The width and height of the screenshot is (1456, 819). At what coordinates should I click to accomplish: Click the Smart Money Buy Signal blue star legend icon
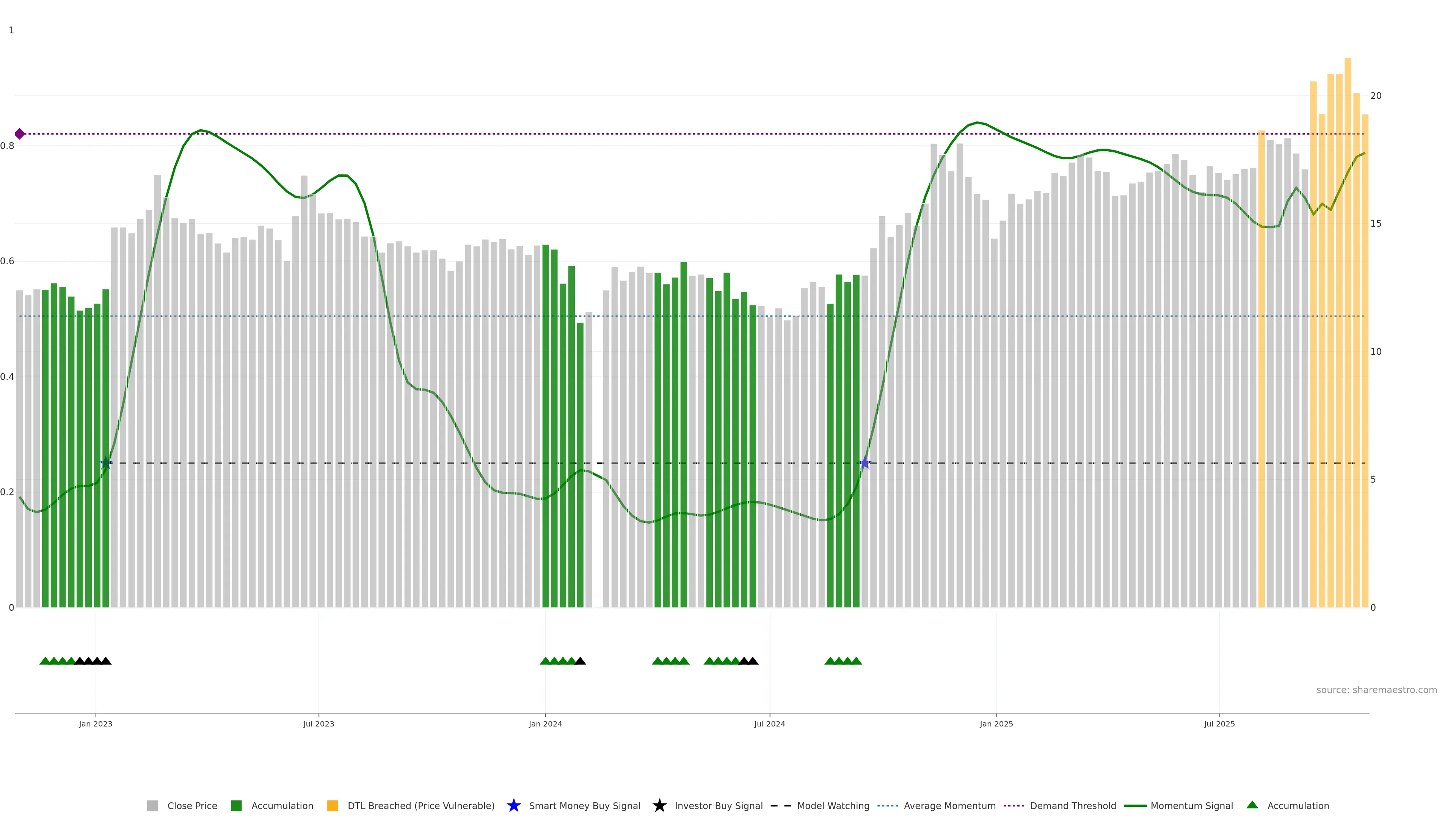513,805
